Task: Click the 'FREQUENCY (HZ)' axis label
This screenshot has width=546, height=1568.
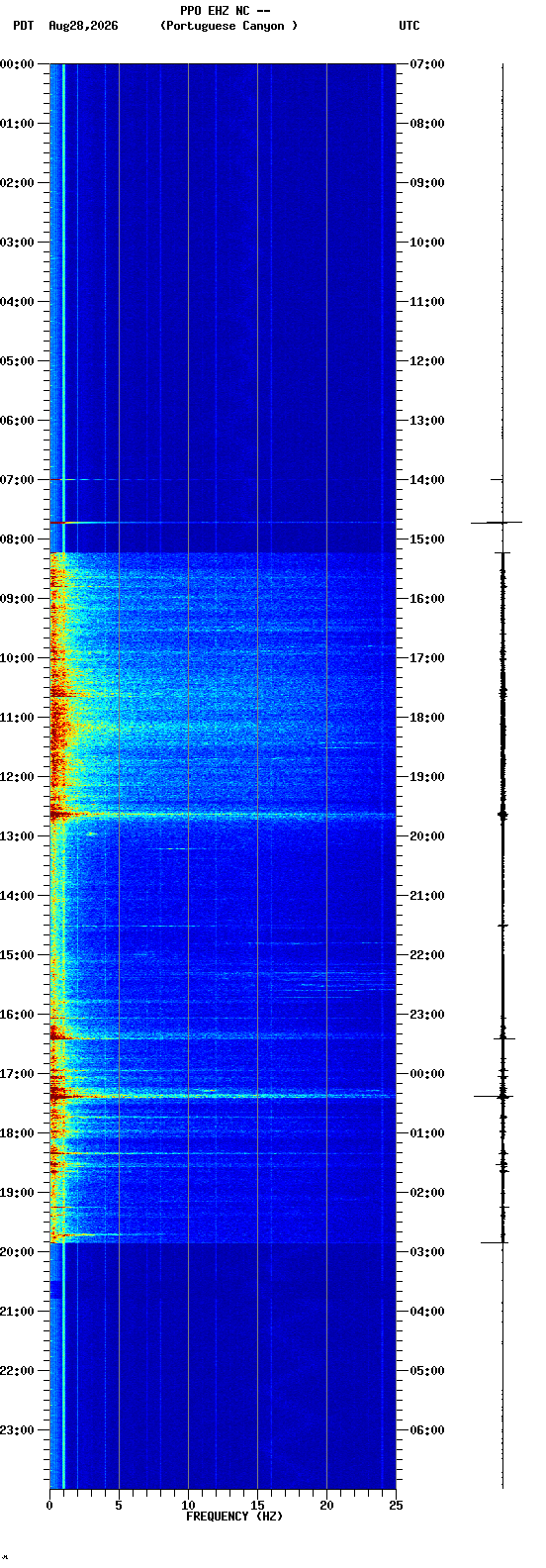Action: coord(234,1517)
